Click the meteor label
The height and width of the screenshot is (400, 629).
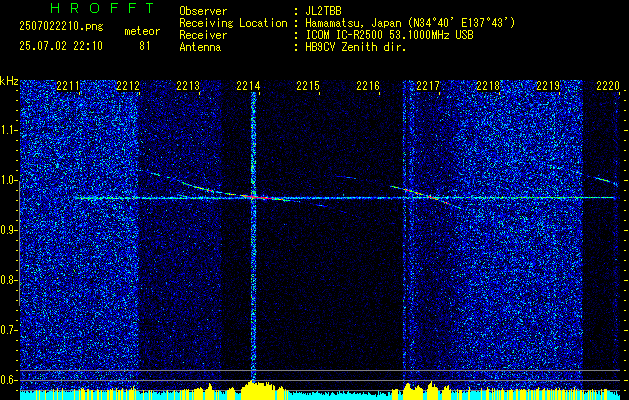click(142, 31)
